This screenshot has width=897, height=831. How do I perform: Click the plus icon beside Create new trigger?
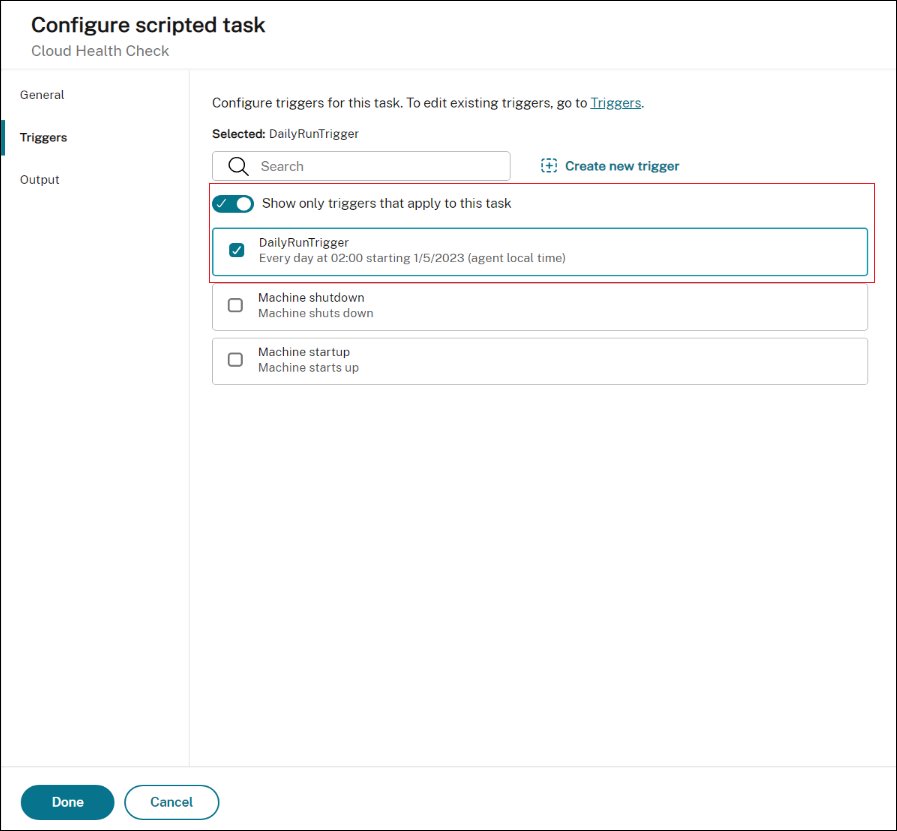pos(549,166)
